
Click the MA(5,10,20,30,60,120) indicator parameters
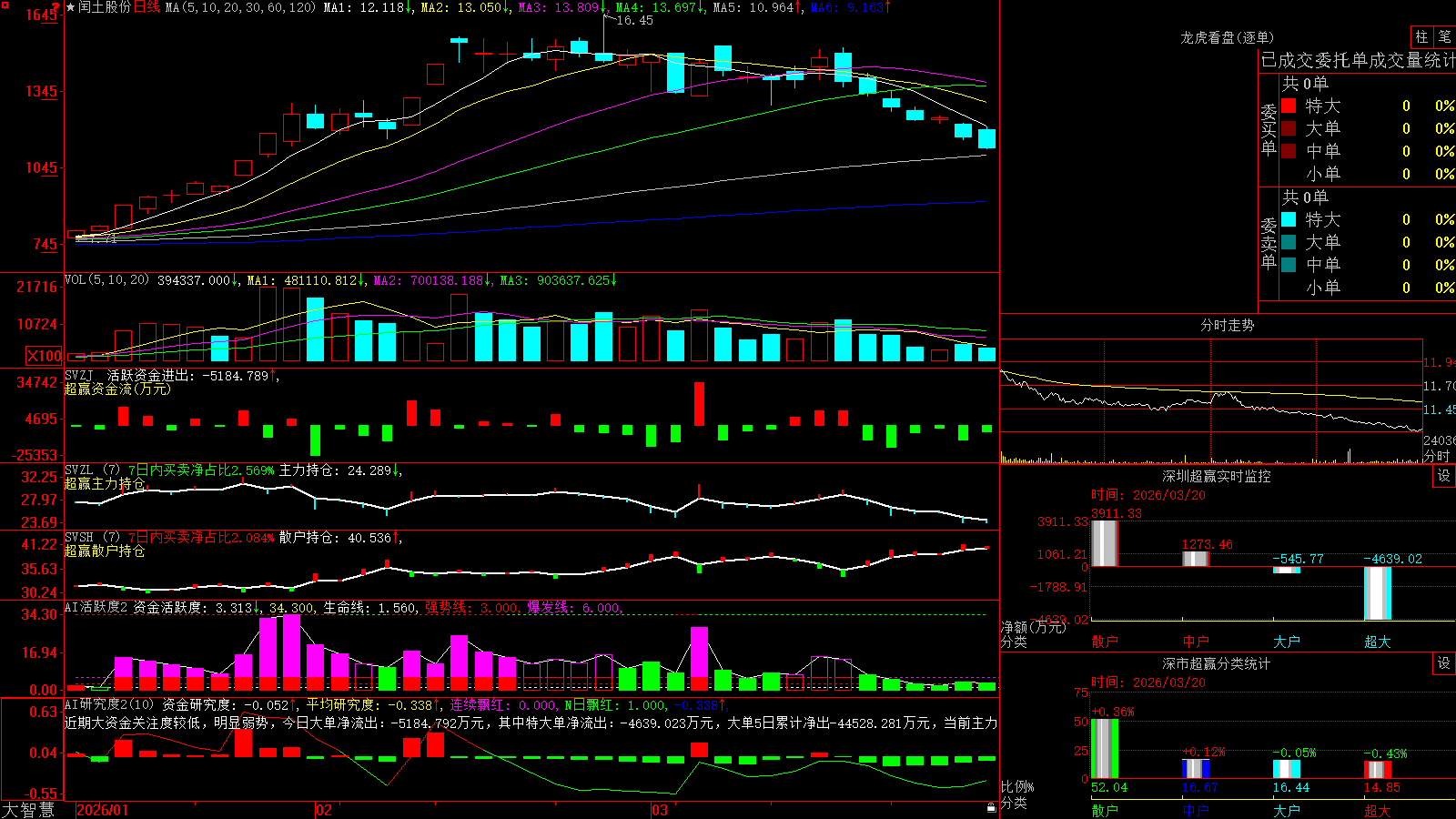coord(240,7)
